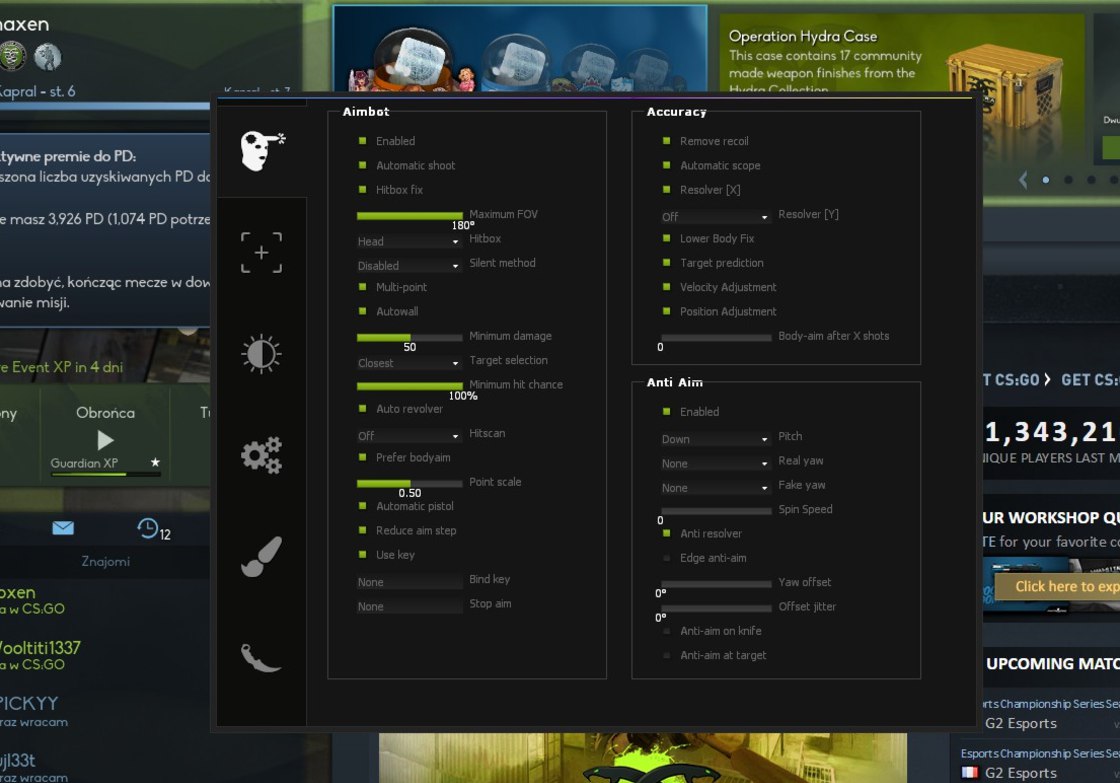The image size is (1120, 783).
Task: Open the Operation Hydra Case banner
Action: [x=900, y=60]
